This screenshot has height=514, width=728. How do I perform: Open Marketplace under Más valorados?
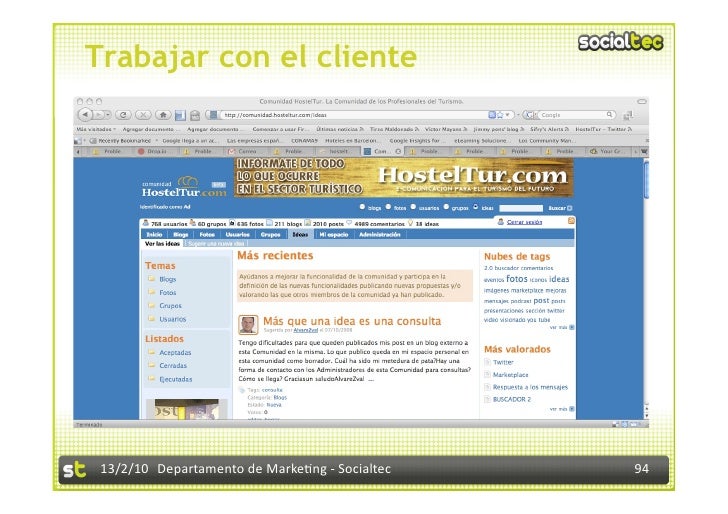point(510,375)
